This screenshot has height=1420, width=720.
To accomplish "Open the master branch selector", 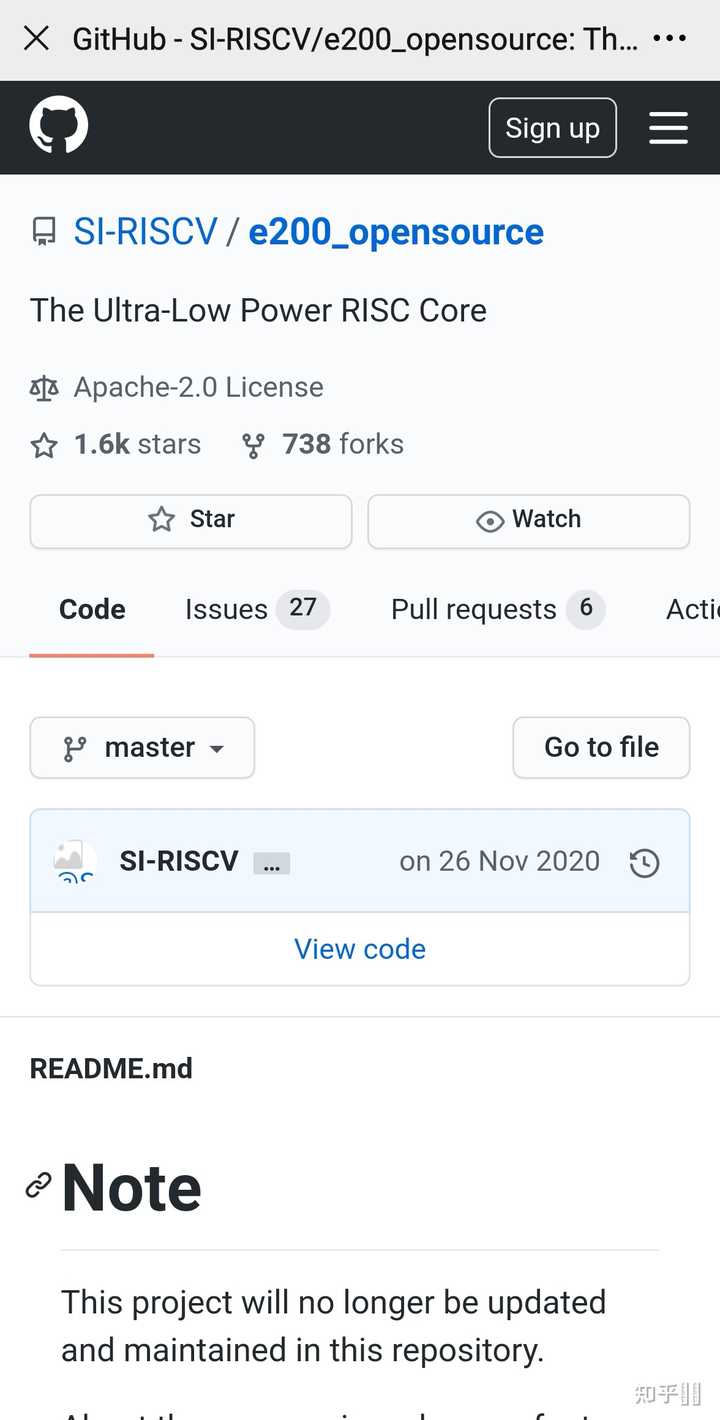I will [x=142, y=747].
